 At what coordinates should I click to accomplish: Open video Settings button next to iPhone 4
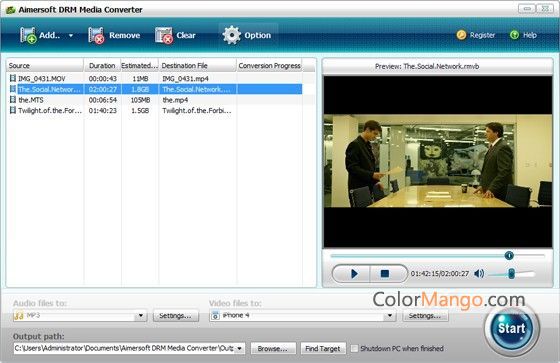click(425, 315)
